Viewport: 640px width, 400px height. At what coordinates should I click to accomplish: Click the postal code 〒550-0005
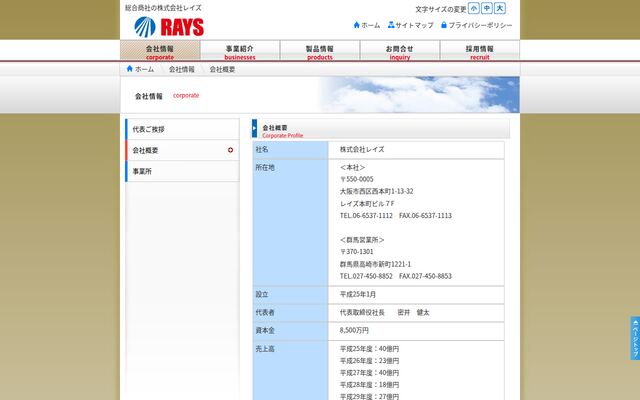(x=356, y=179)
